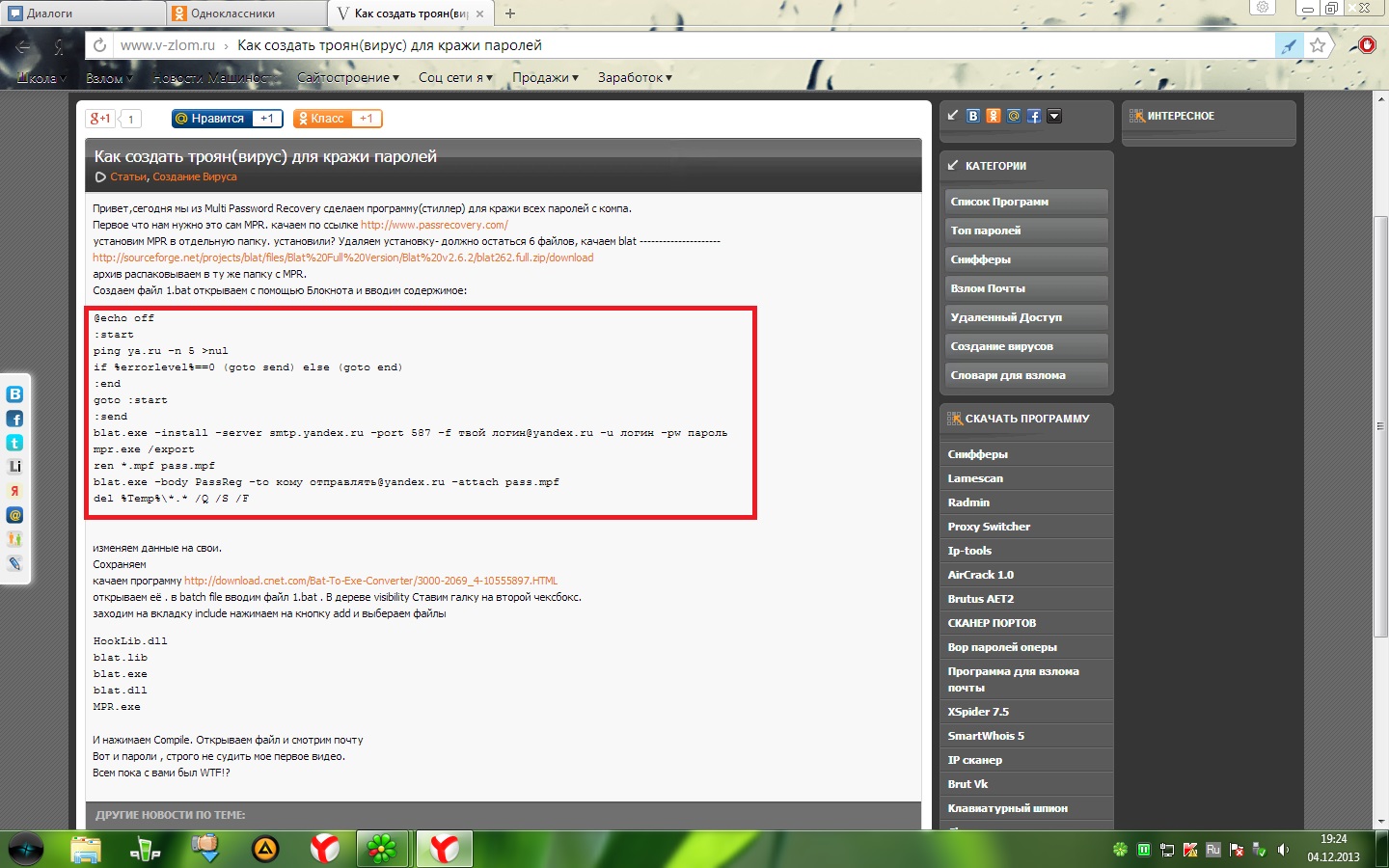Switch to the Диалоги tab

click(82, 14)
